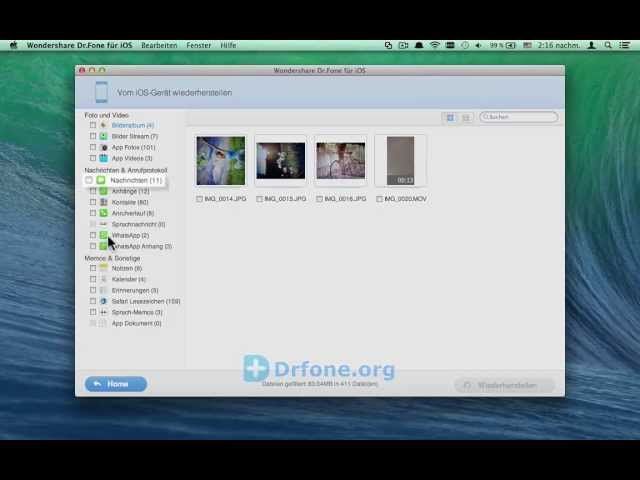
Task: Check the Notizen checkbox
Action: (93, 268)
